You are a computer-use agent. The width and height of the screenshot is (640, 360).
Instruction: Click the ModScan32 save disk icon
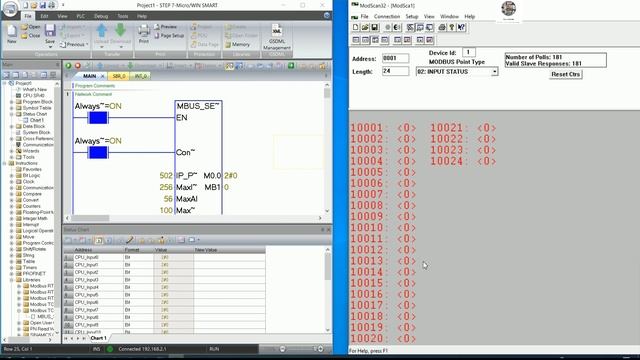(x=374, y=27)
